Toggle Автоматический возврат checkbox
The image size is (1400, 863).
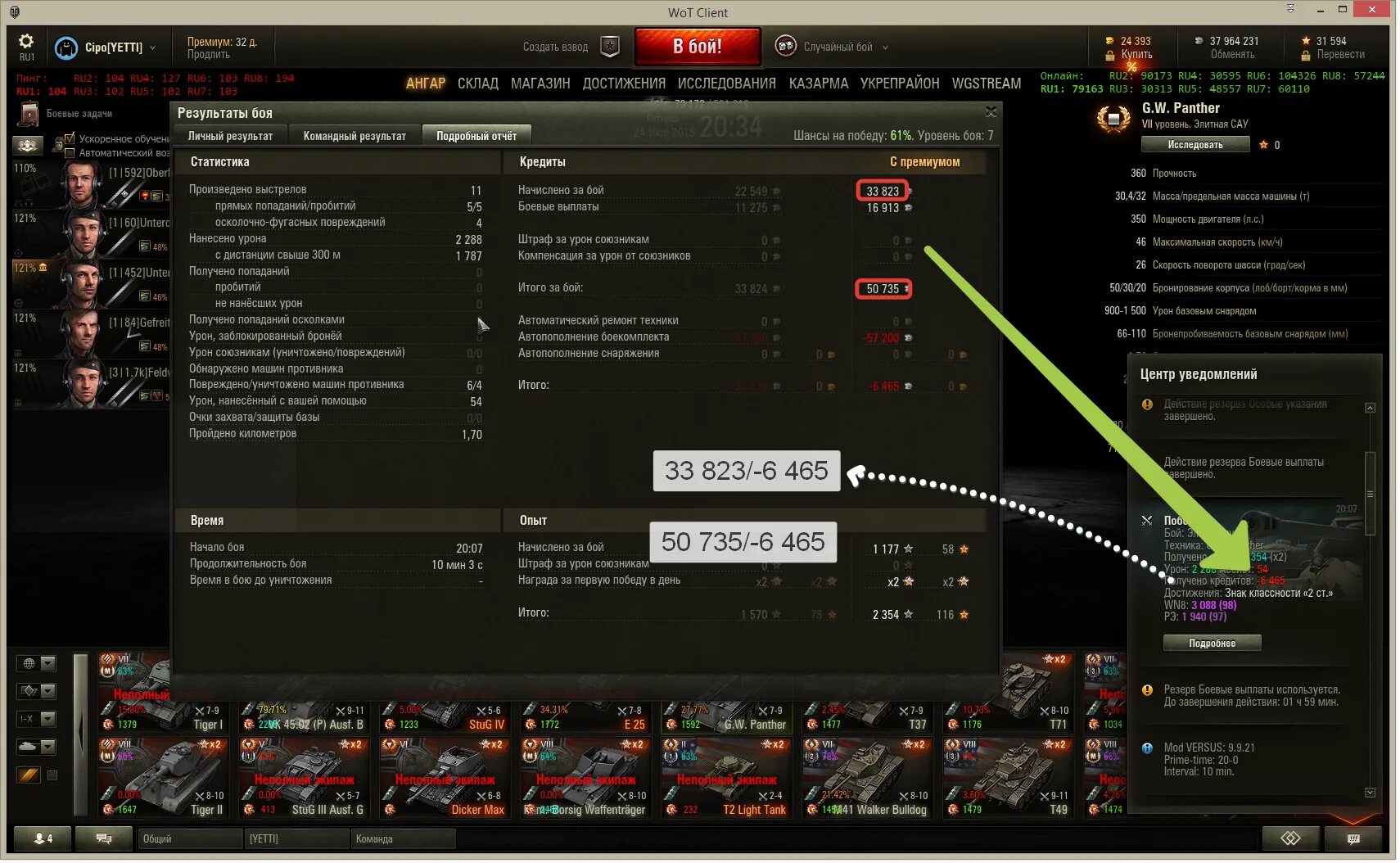70,153
